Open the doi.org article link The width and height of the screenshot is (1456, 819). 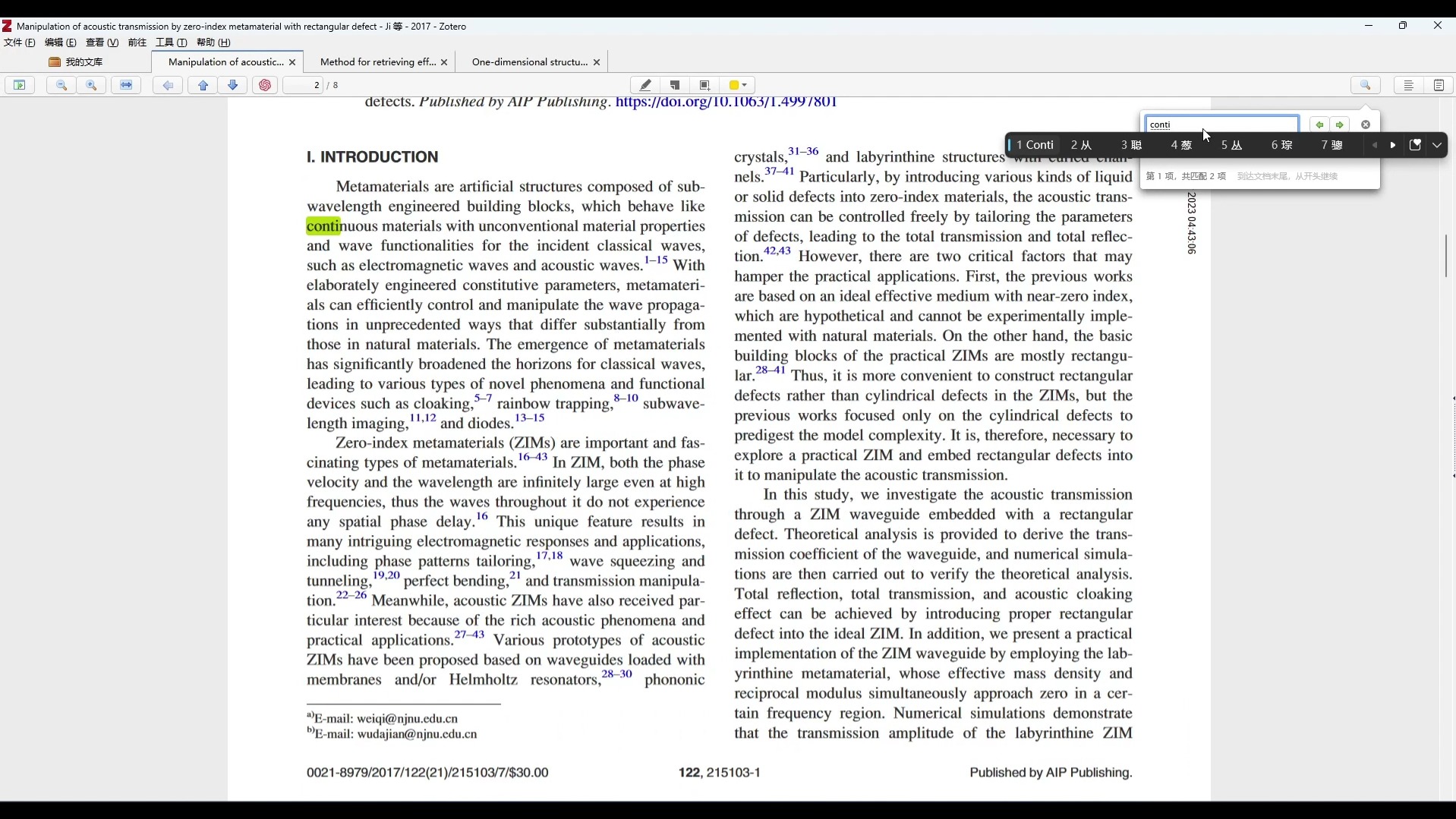726,102
